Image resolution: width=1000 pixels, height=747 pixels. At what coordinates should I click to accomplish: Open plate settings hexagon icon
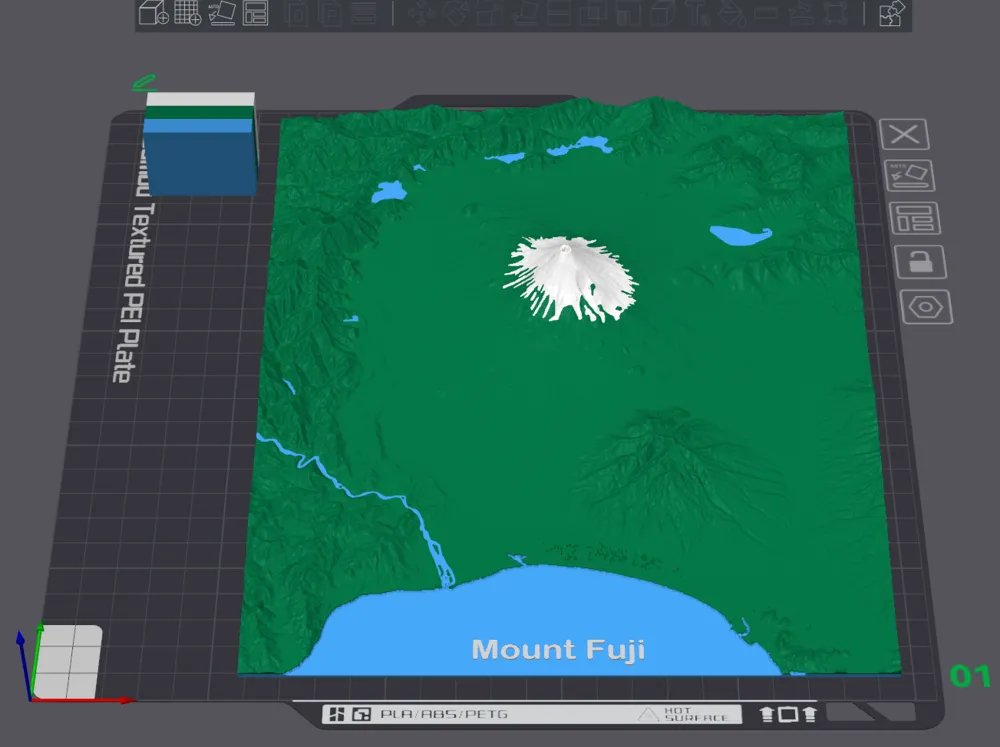click(927, 307)
